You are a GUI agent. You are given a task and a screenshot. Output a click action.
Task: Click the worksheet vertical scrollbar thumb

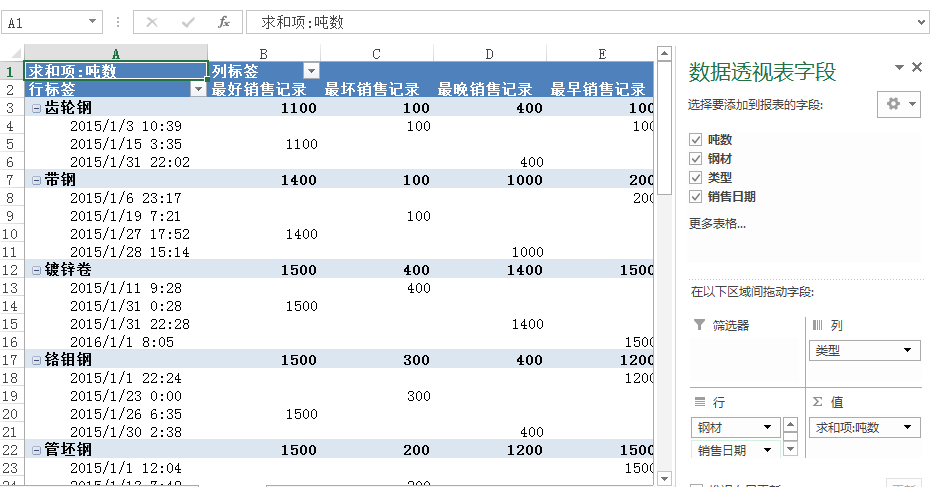click(x=665, y=127)
